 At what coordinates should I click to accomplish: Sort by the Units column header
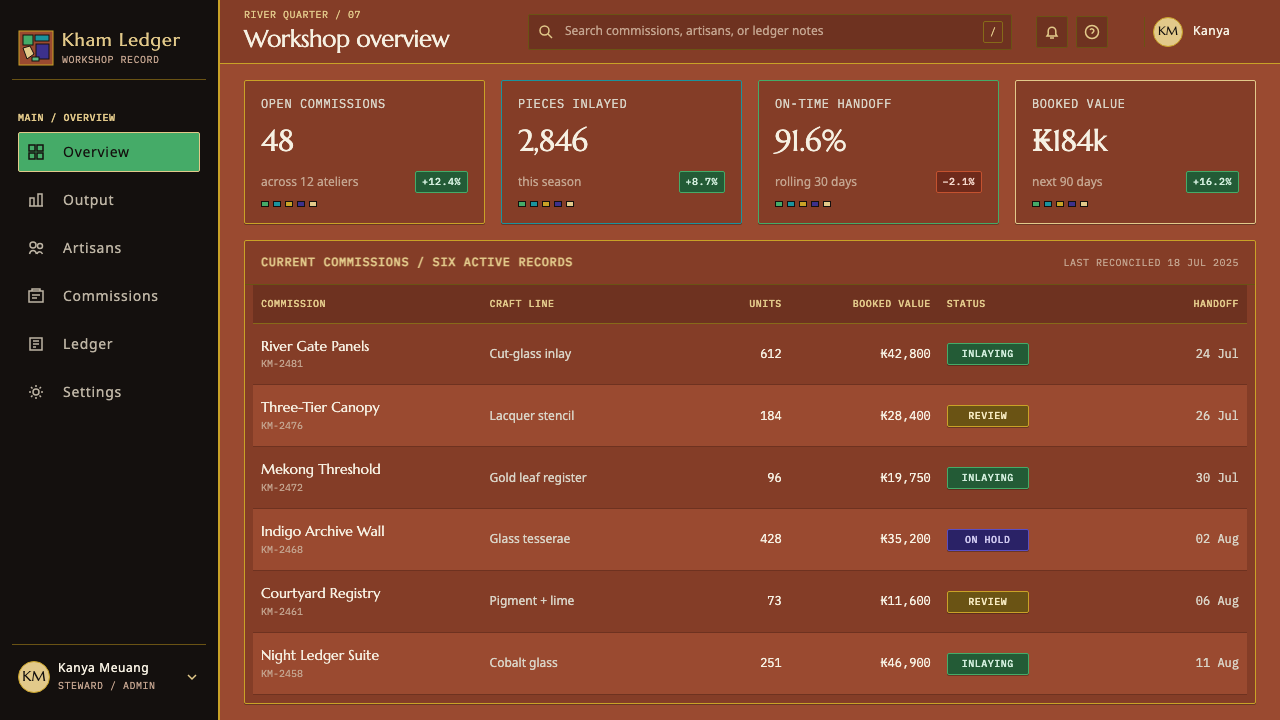click(x=765, y=304)
